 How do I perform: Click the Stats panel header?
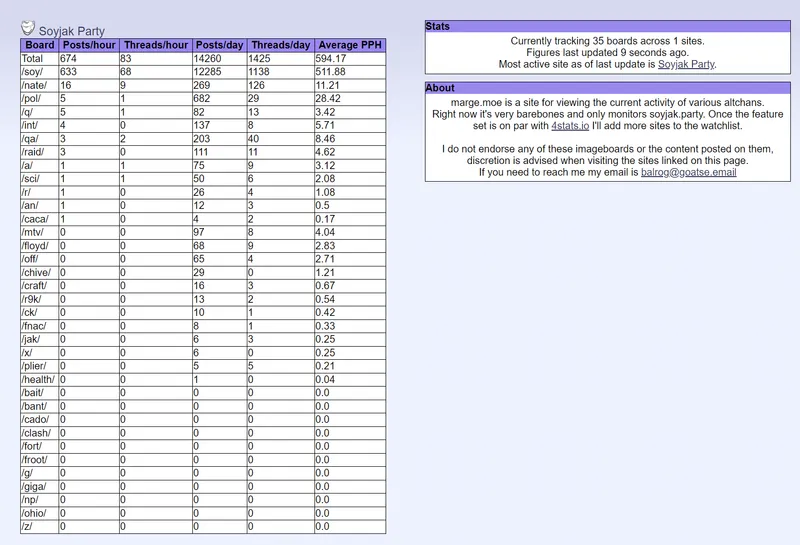point(607,26)
